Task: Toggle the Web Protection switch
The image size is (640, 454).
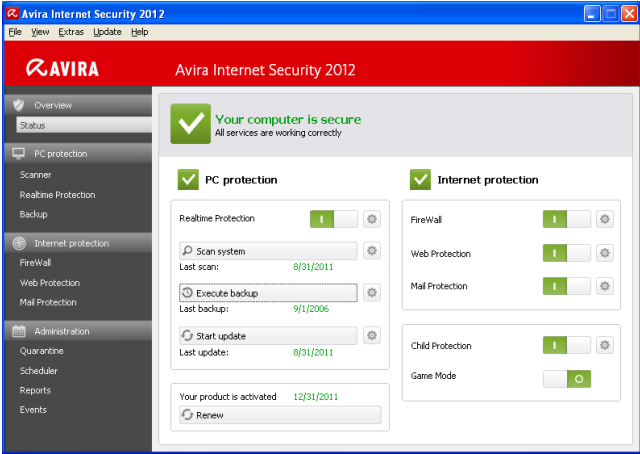Action: coord(567,253)
